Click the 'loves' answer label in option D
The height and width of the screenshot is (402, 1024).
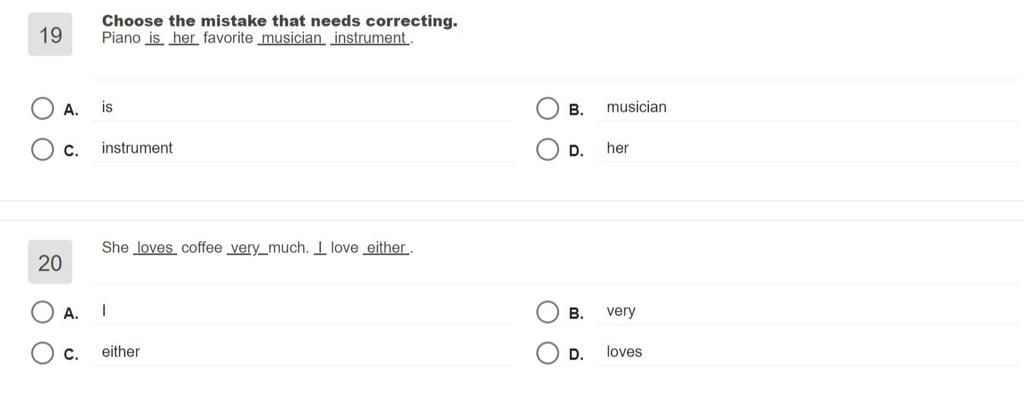pyautogui.click(x=624, y=352)
